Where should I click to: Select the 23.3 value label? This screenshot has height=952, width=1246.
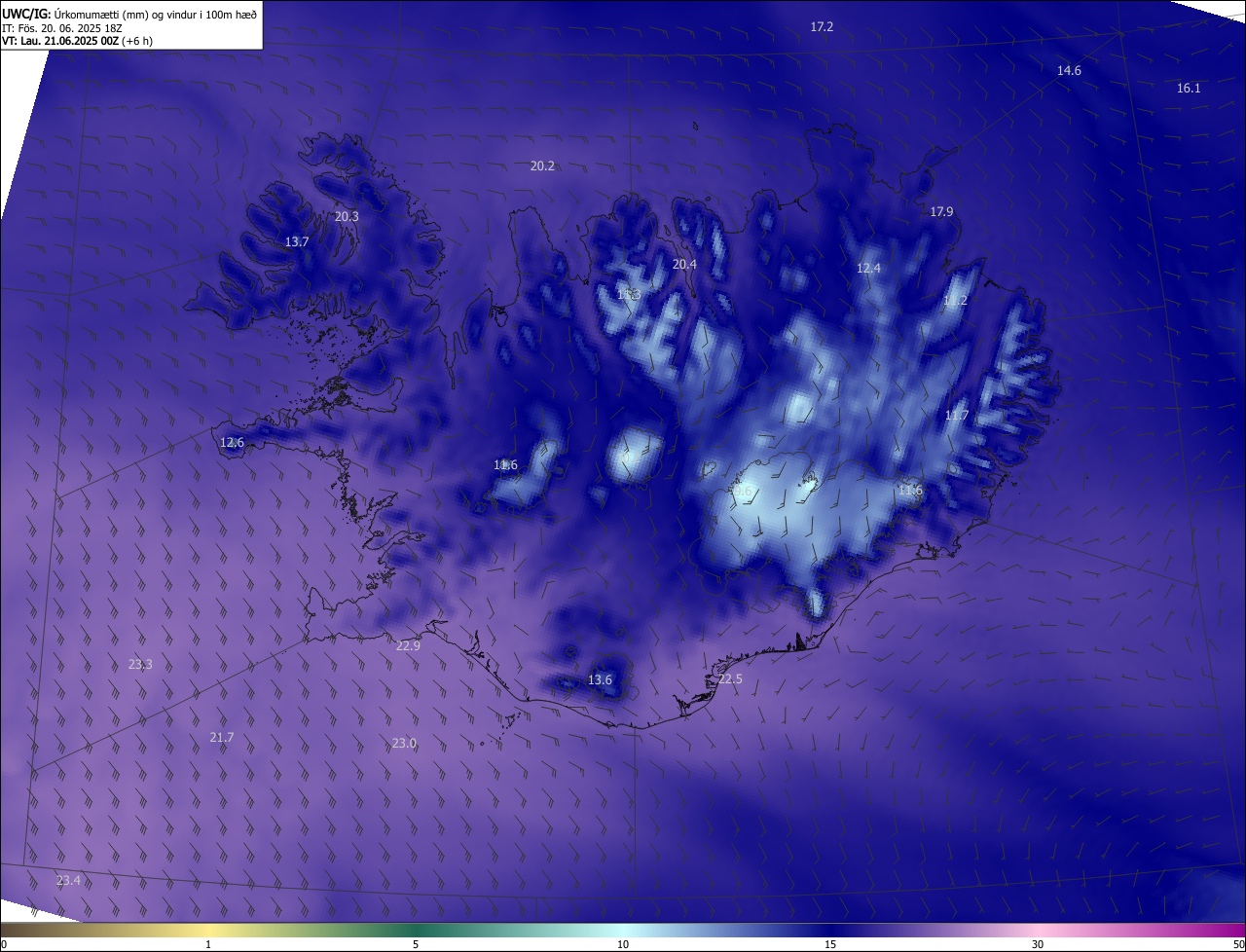[x=140, y=664]
